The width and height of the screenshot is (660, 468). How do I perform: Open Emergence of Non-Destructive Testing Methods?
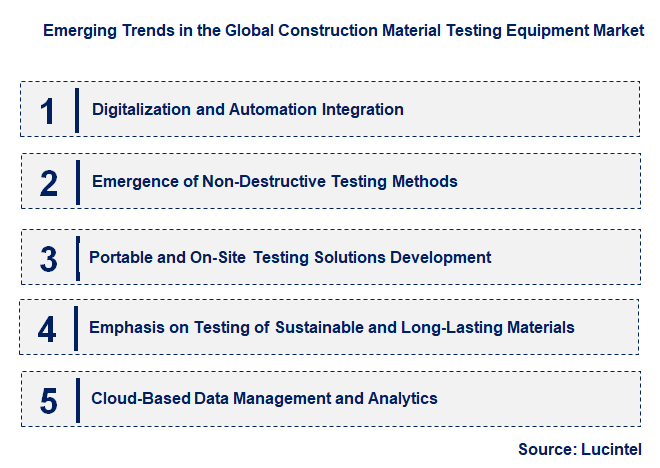274,181
